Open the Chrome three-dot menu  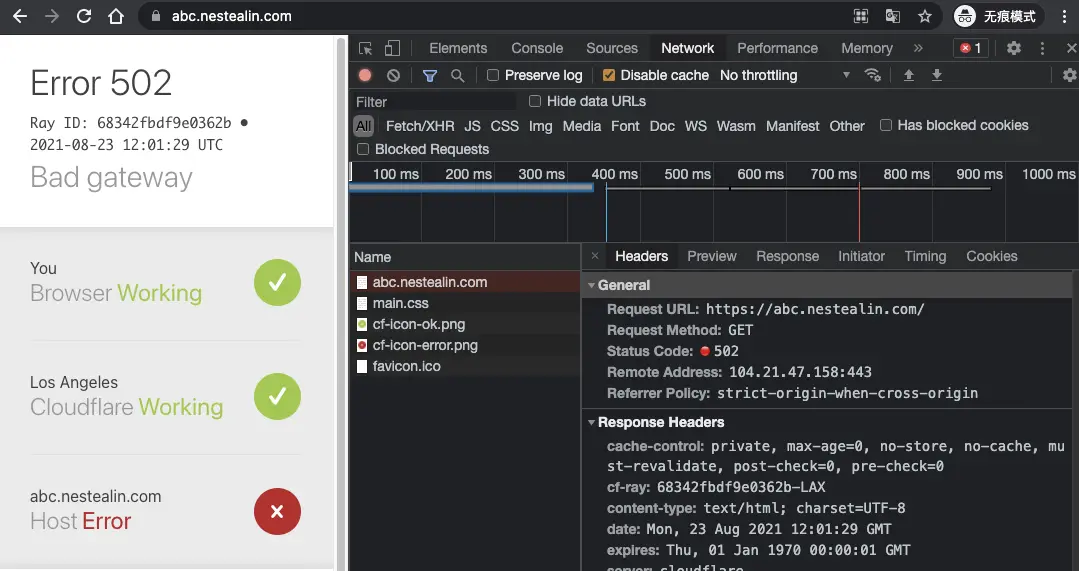tap(1065, 16)
